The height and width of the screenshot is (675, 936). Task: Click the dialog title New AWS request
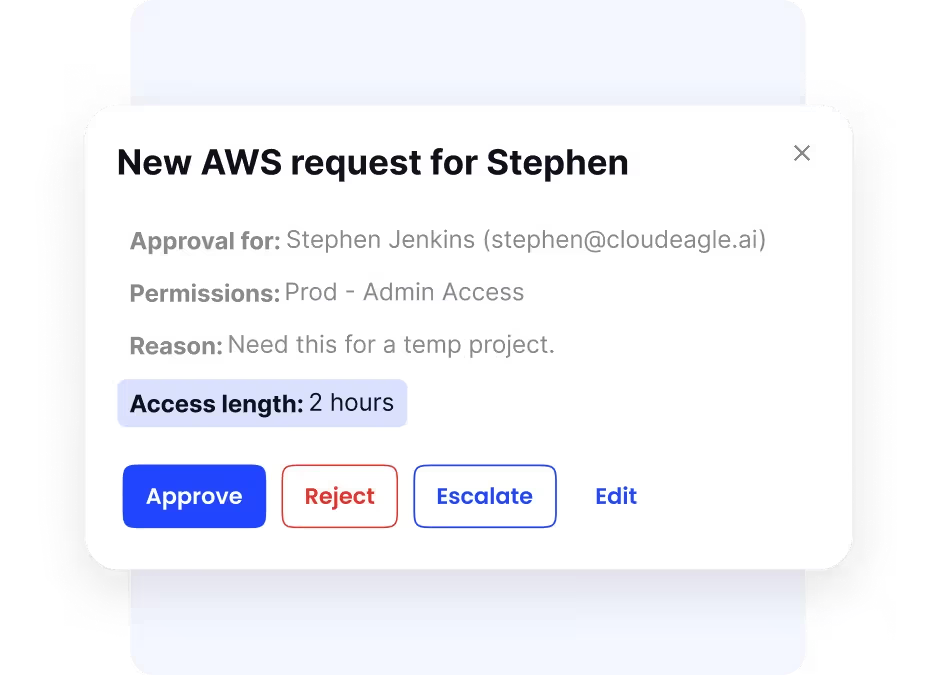coord(372,162)
